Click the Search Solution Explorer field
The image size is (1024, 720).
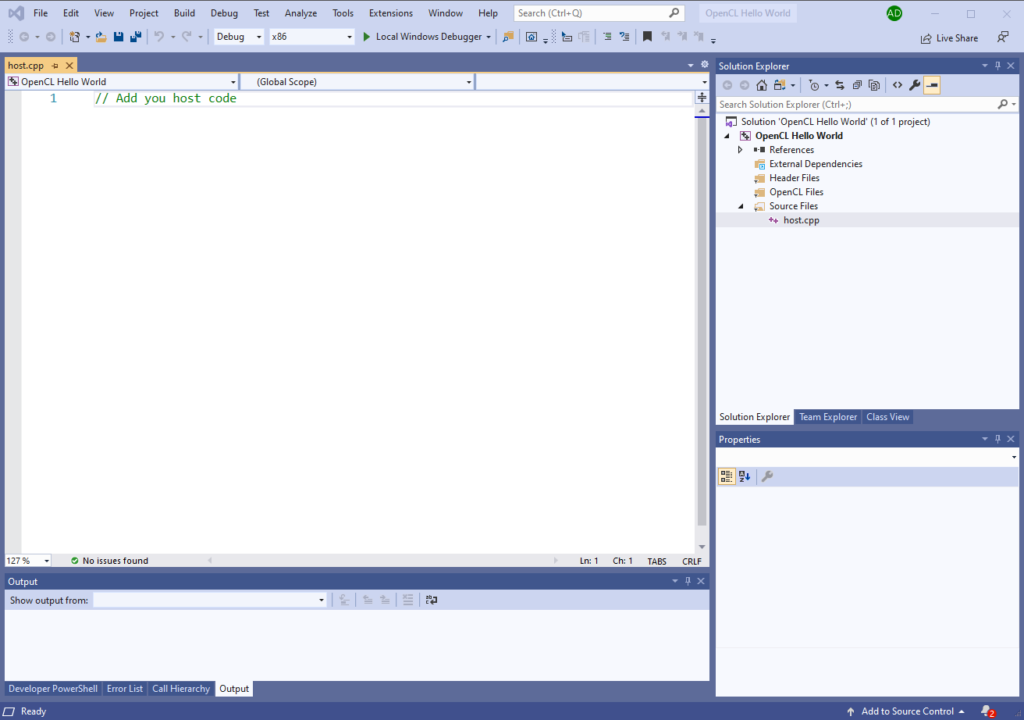[867, 105]
